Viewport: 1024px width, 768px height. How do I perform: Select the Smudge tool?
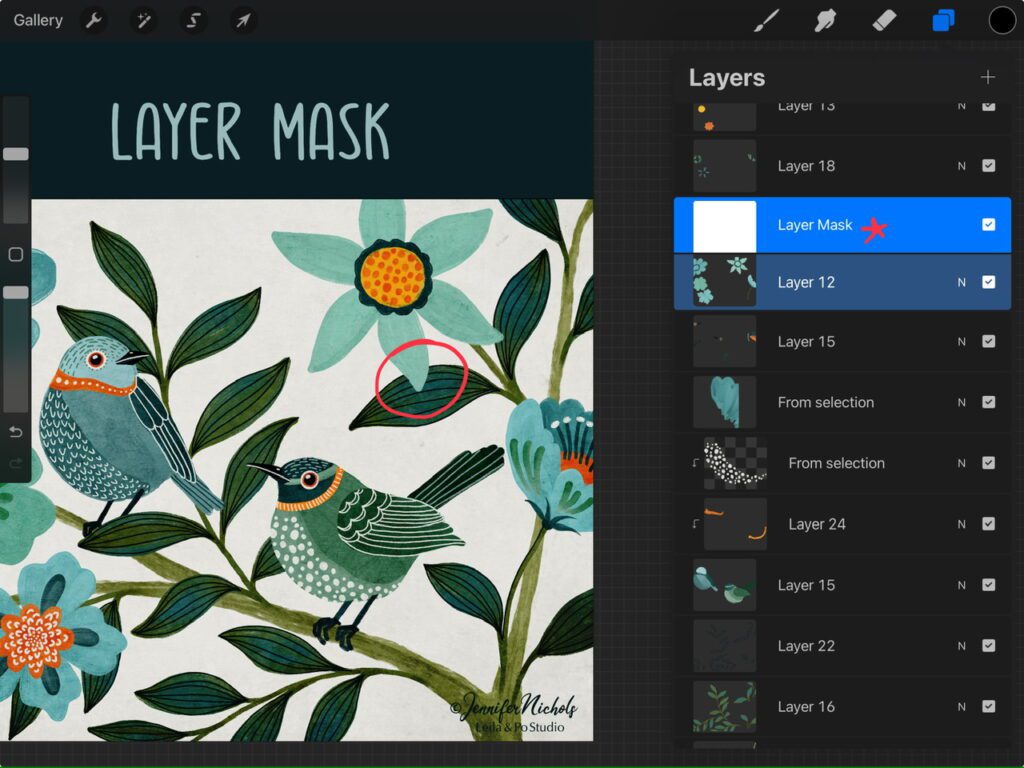pyautogui.click(x=825, y=20)
